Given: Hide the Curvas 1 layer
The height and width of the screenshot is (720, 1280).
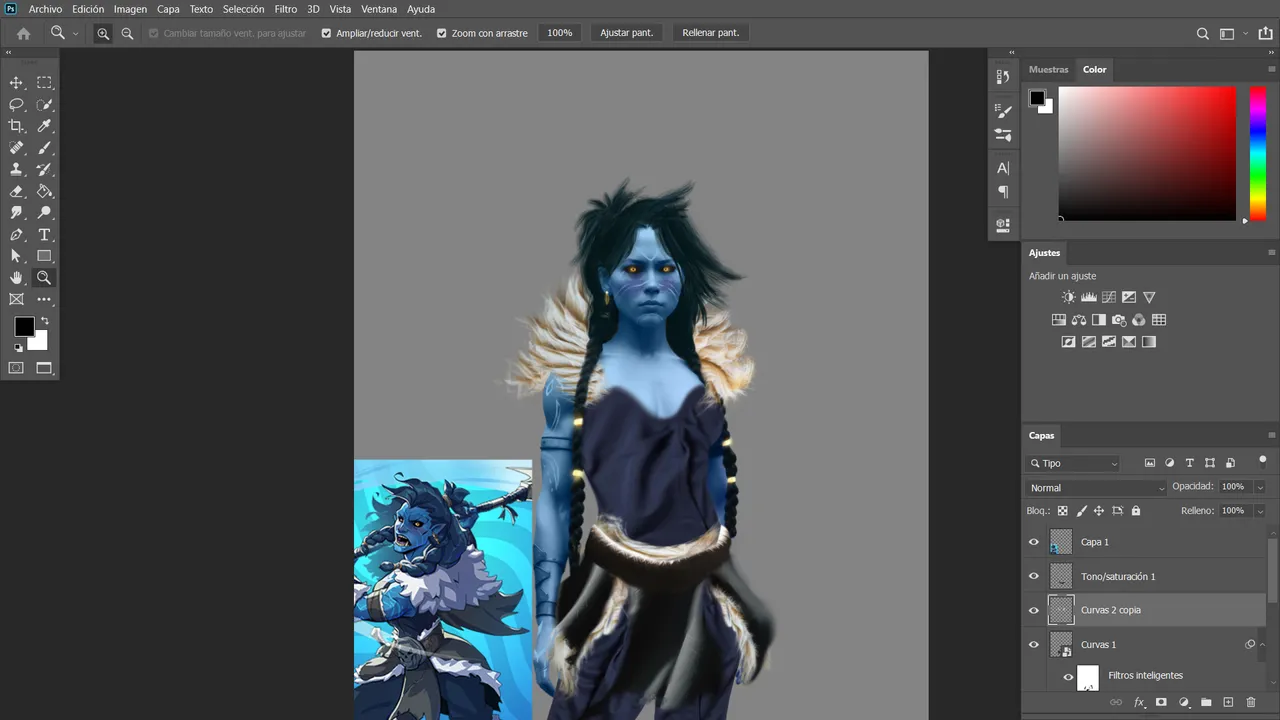Looking at the screenshot, I should click(1034, 644).
